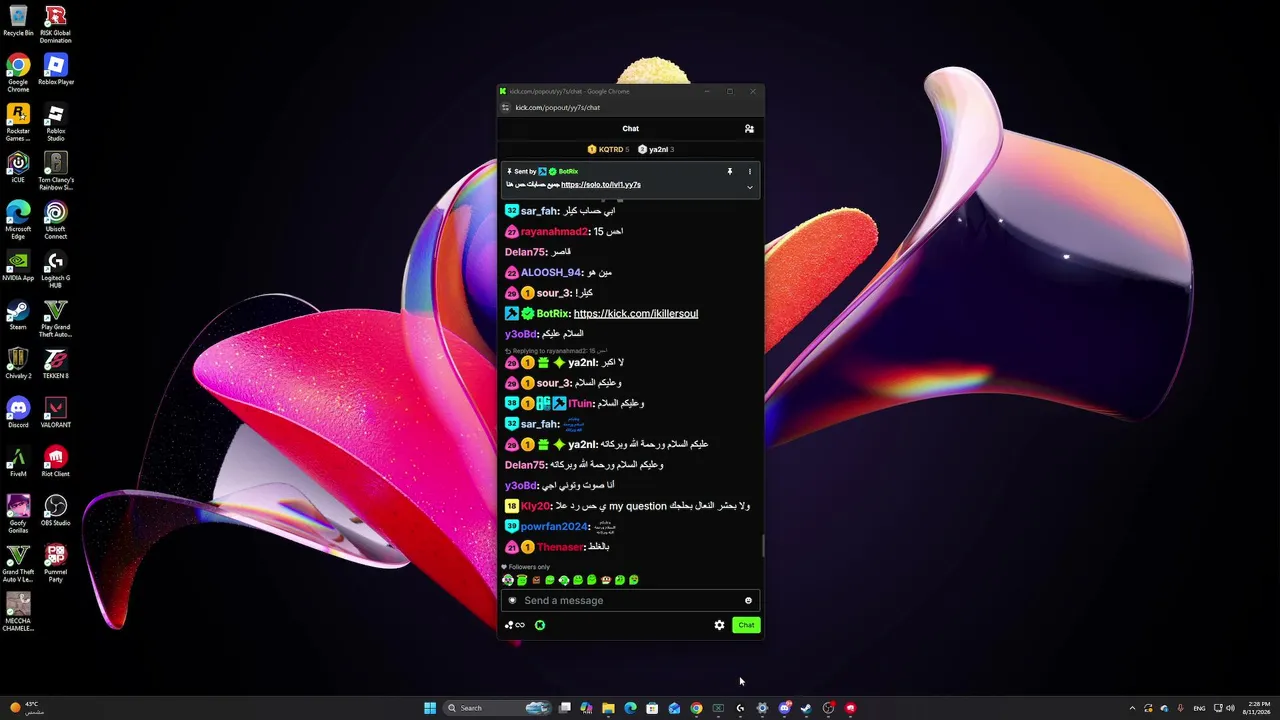
Task: Click username rayanahmad2 in chat
Action: 554,232
